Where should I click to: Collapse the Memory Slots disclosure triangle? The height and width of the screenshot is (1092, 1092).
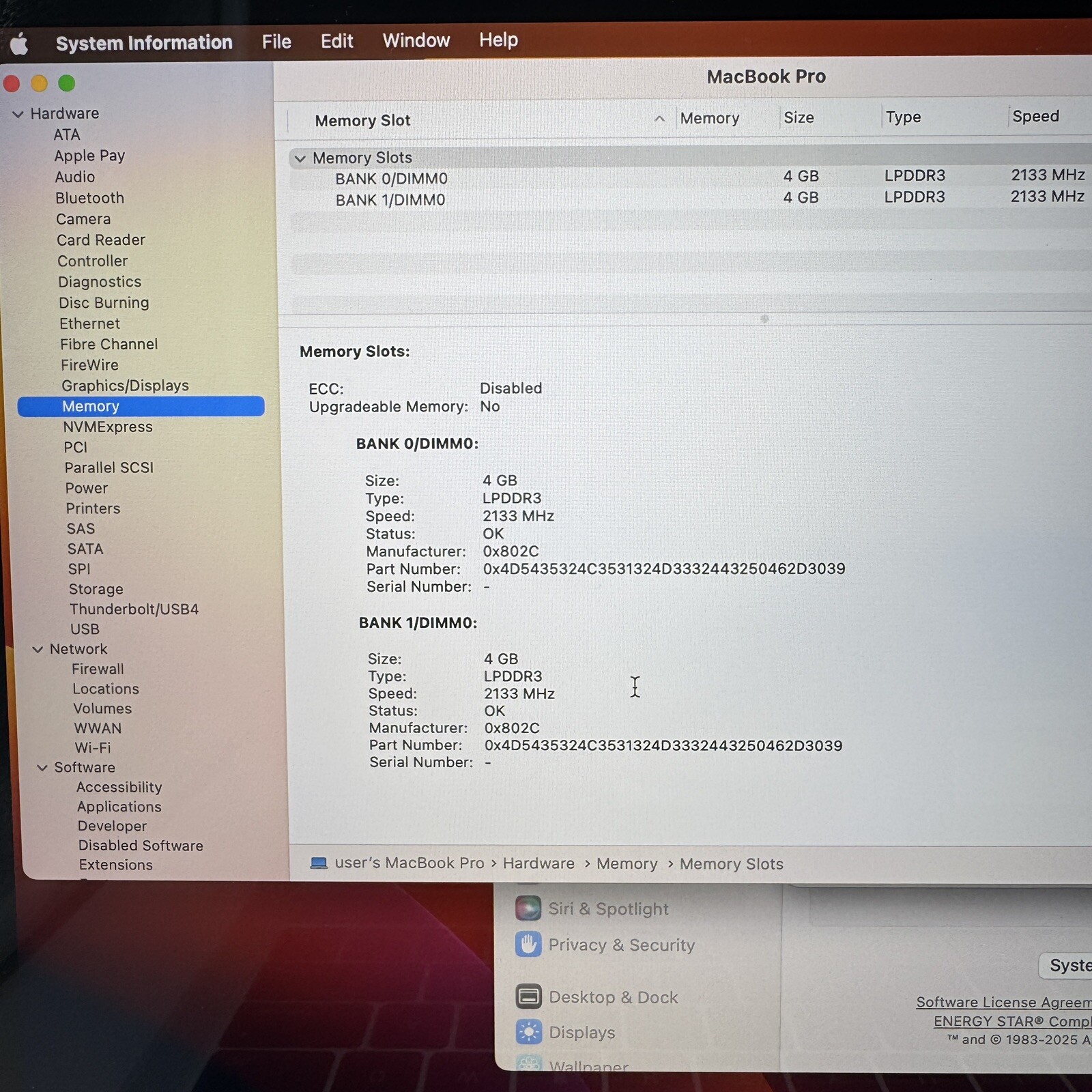pyautogui.click(x=300, y=158)
